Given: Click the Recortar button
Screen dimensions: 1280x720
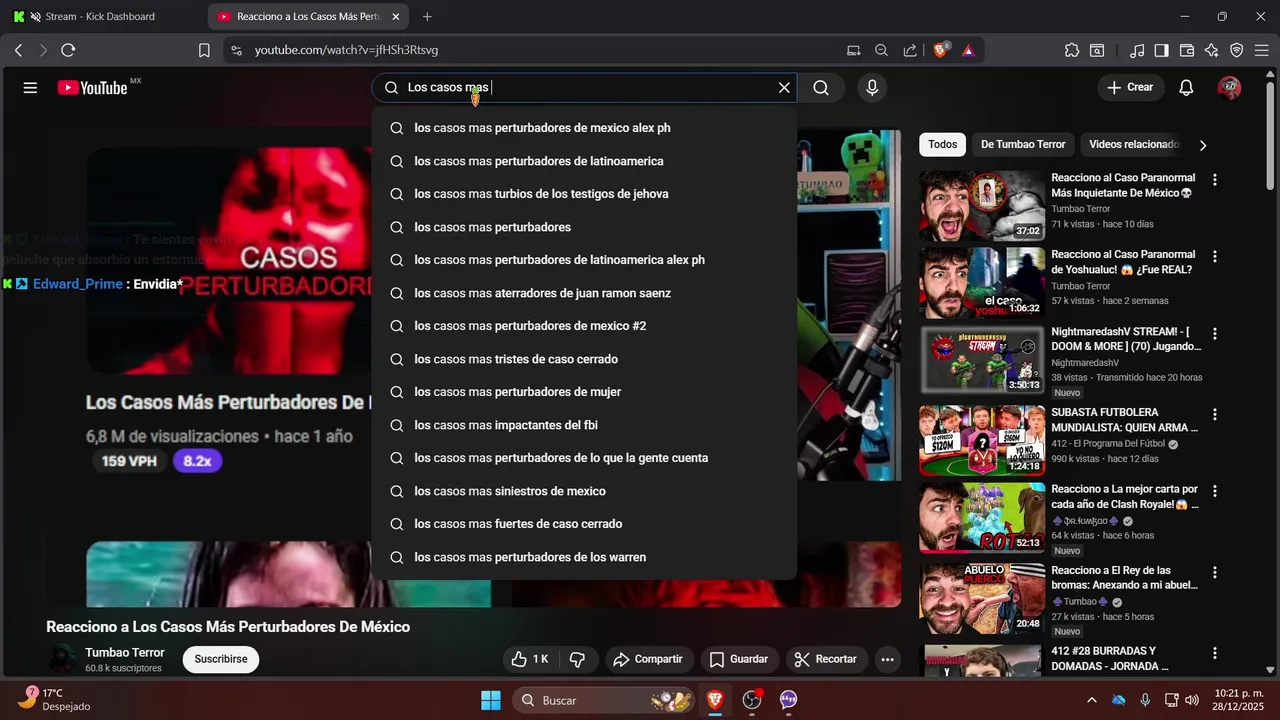Looking at the screenshot, I should (826, 659).
